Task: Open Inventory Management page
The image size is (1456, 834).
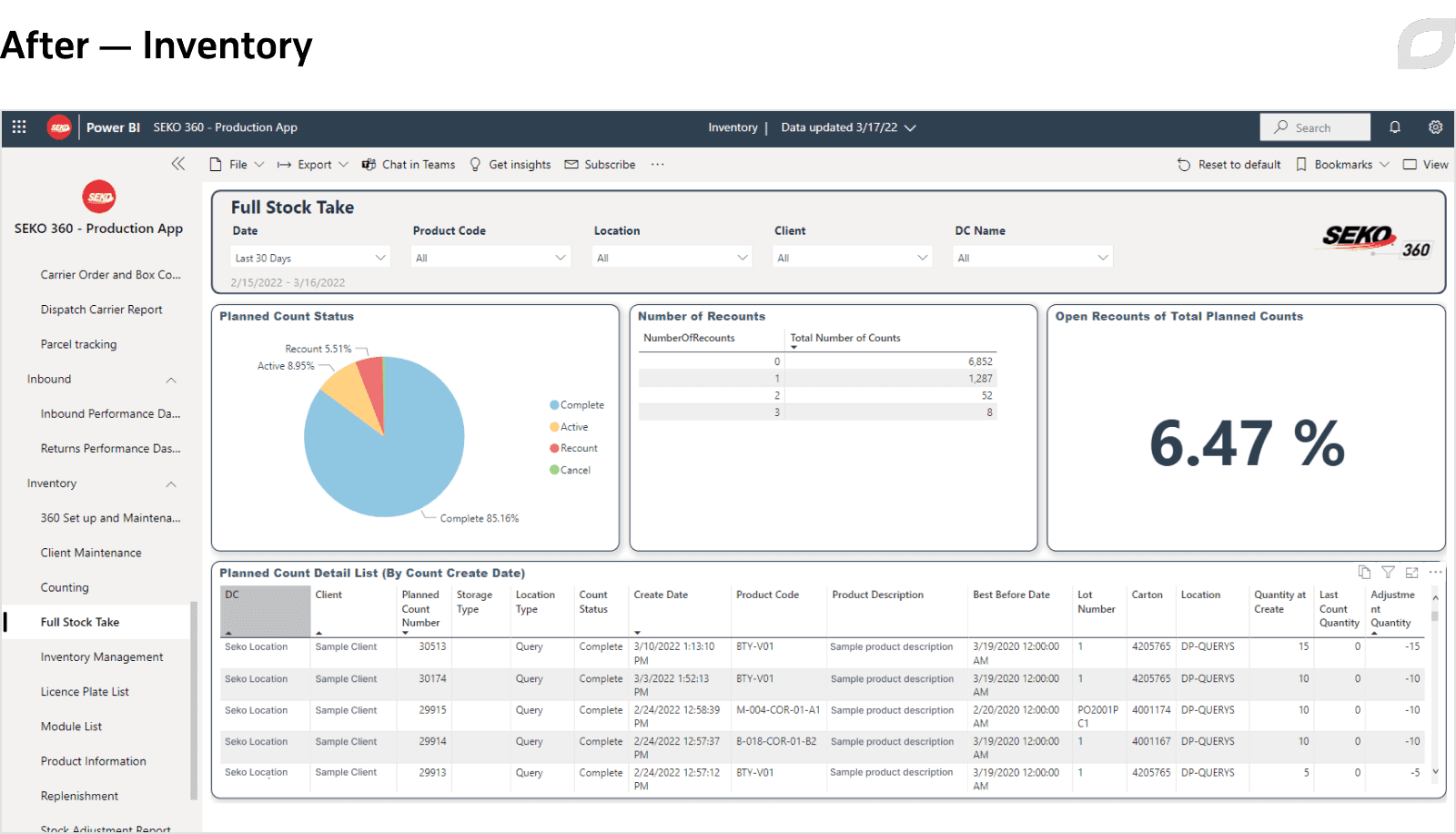Action: 102,656
